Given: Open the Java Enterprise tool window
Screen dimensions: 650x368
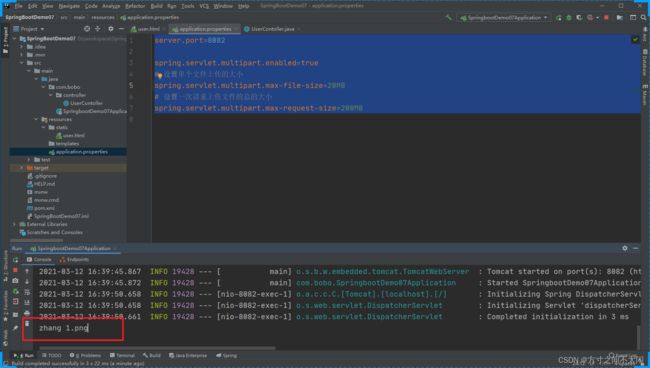Looking at the screenshot, I should [188, 356].
